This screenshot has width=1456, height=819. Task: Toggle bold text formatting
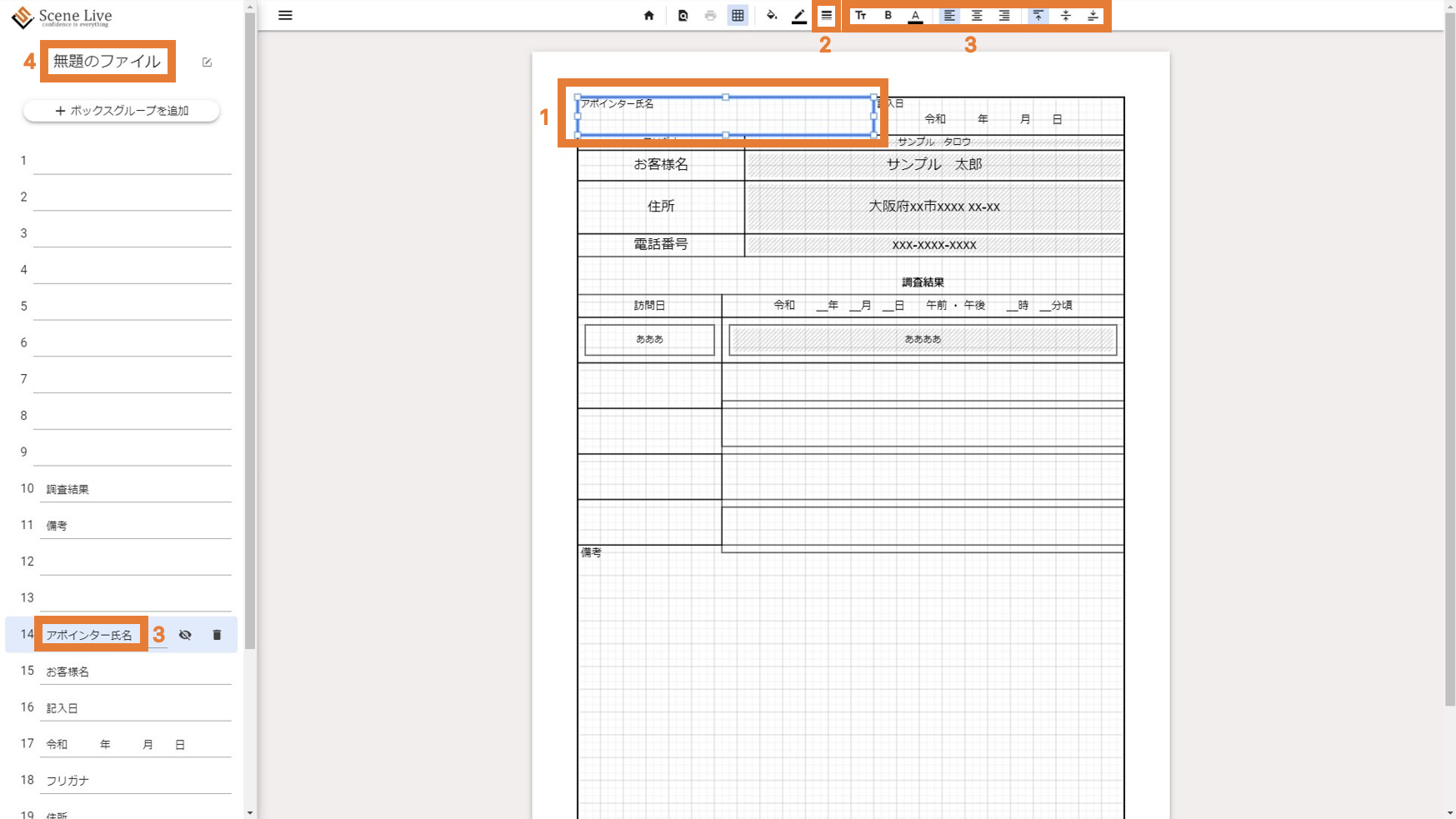pyautogui.click(x=888, y=16)
